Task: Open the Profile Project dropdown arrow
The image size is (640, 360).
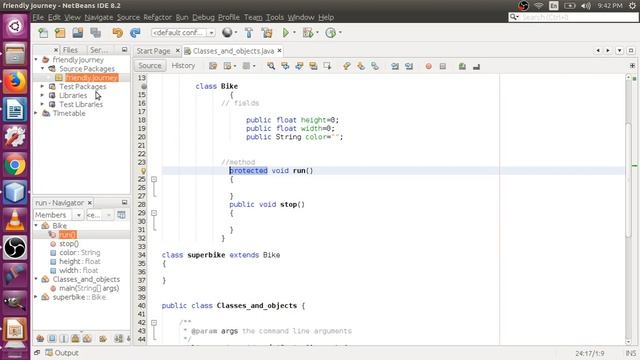Action: click(340, 33)
